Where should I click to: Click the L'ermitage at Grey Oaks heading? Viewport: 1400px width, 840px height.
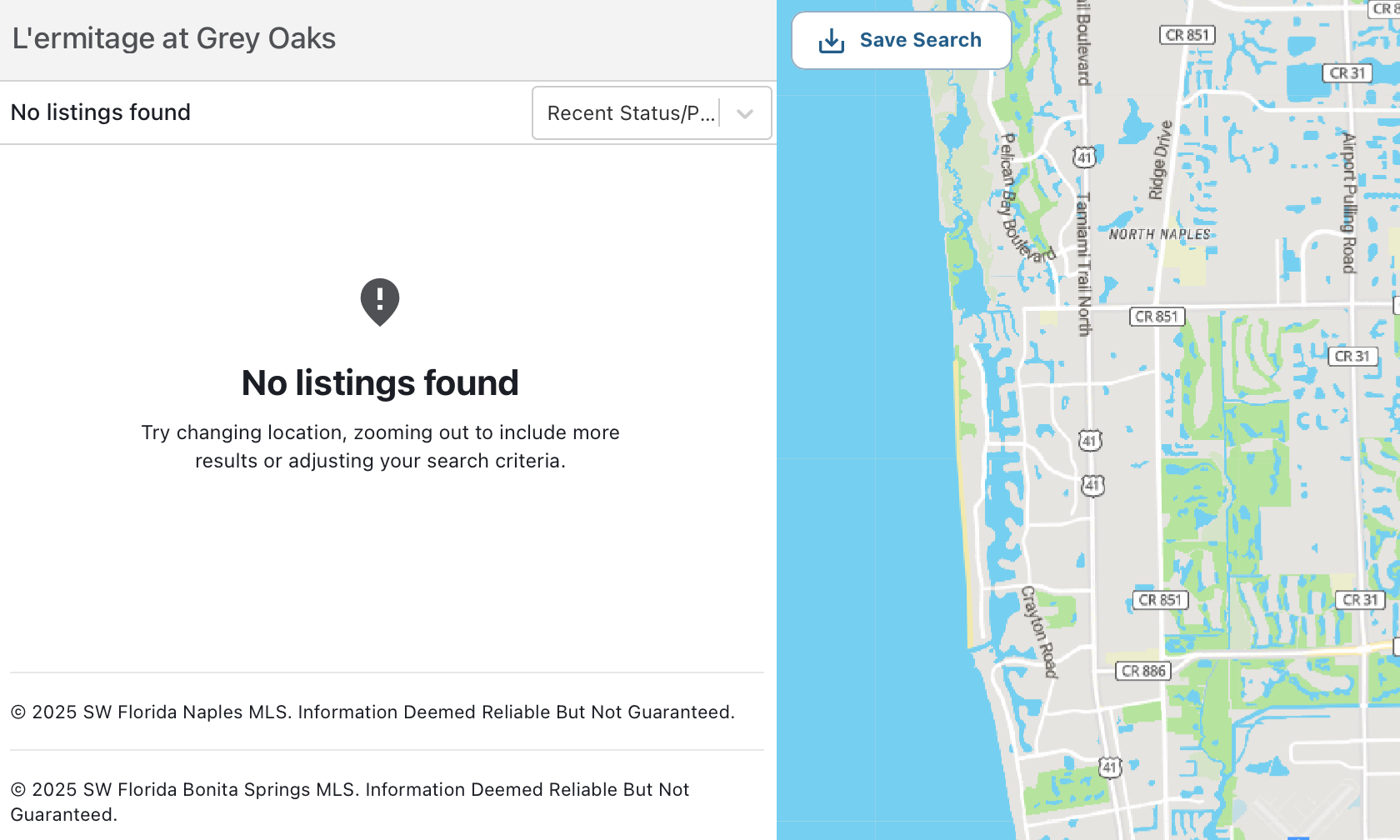pyautogui.click(x=174, y=38)
